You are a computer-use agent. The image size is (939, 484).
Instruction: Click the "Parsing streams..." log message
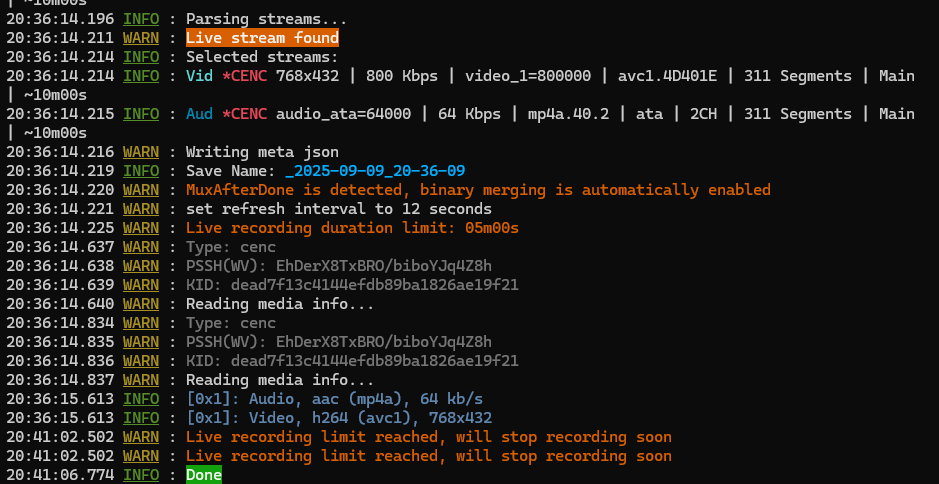266,19
